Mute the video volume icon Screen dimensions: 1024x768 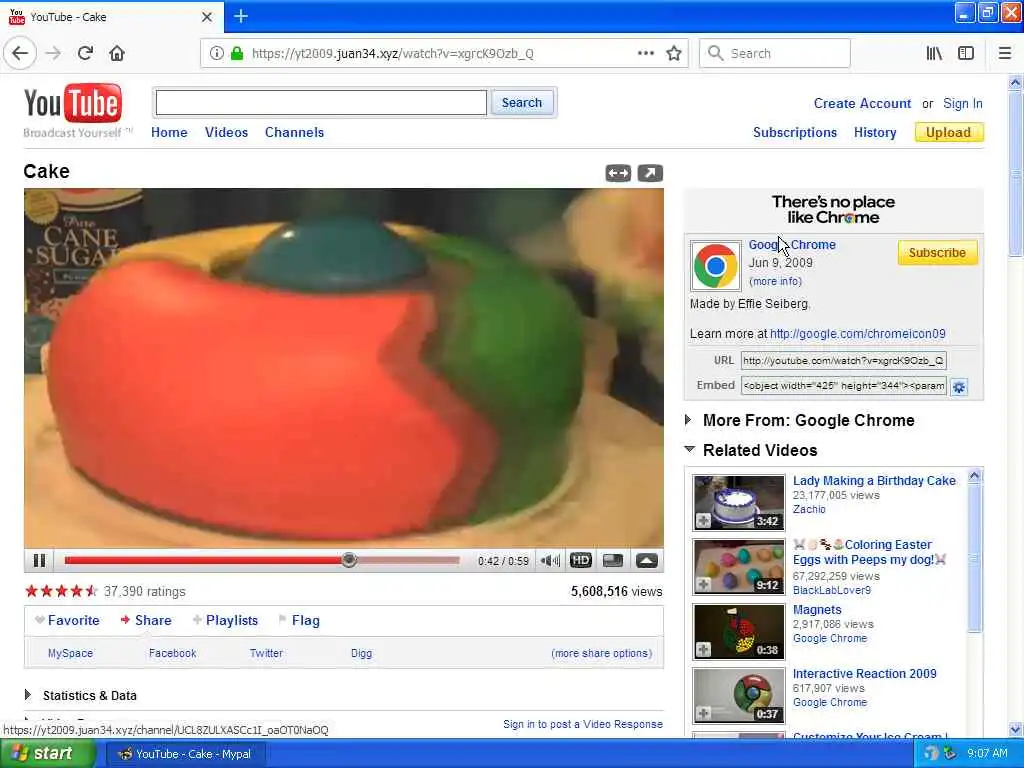coord(550,560)
